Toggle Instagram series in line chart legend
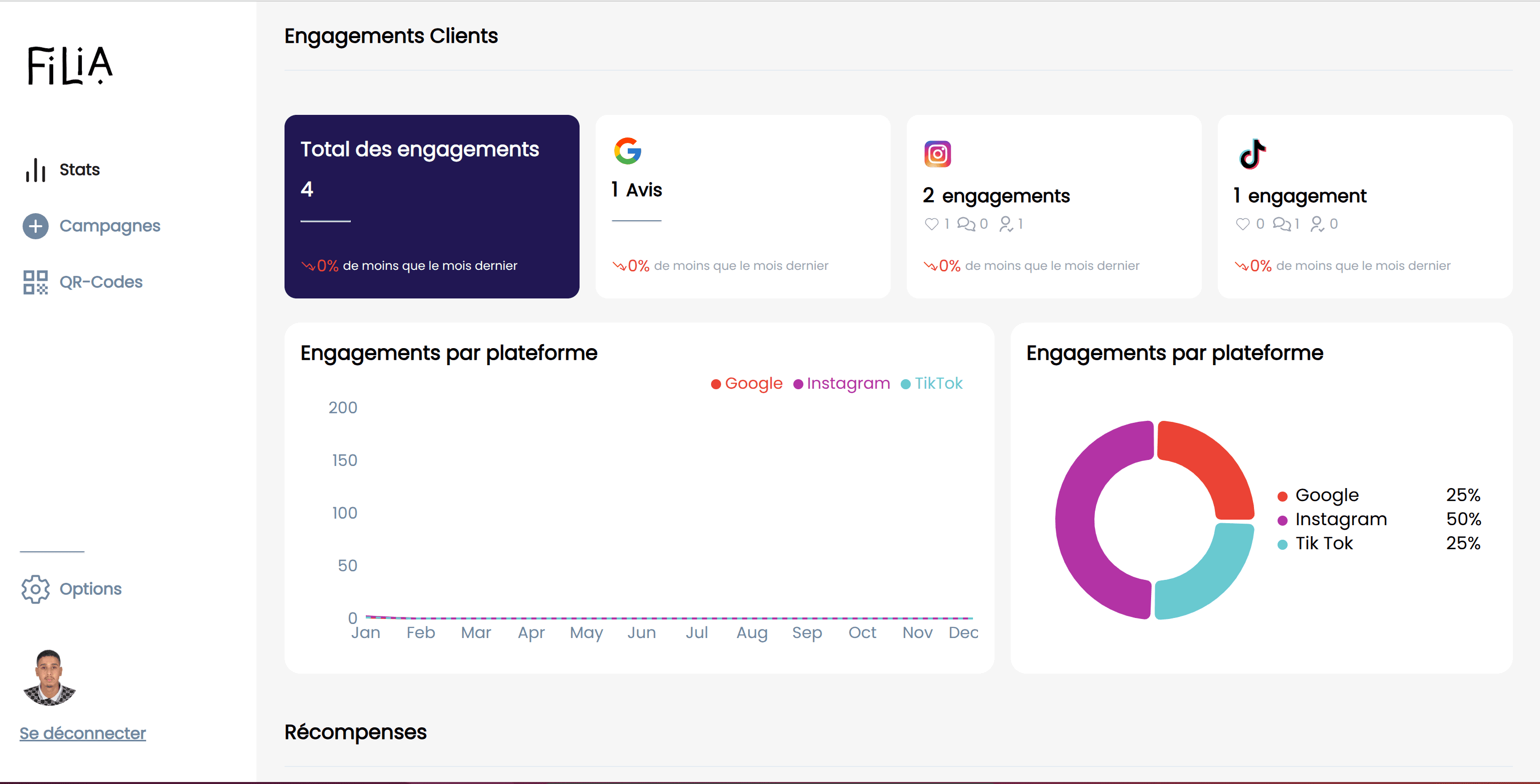The height and width of the screenshot is (784, 1540). (x=842, y=384)
